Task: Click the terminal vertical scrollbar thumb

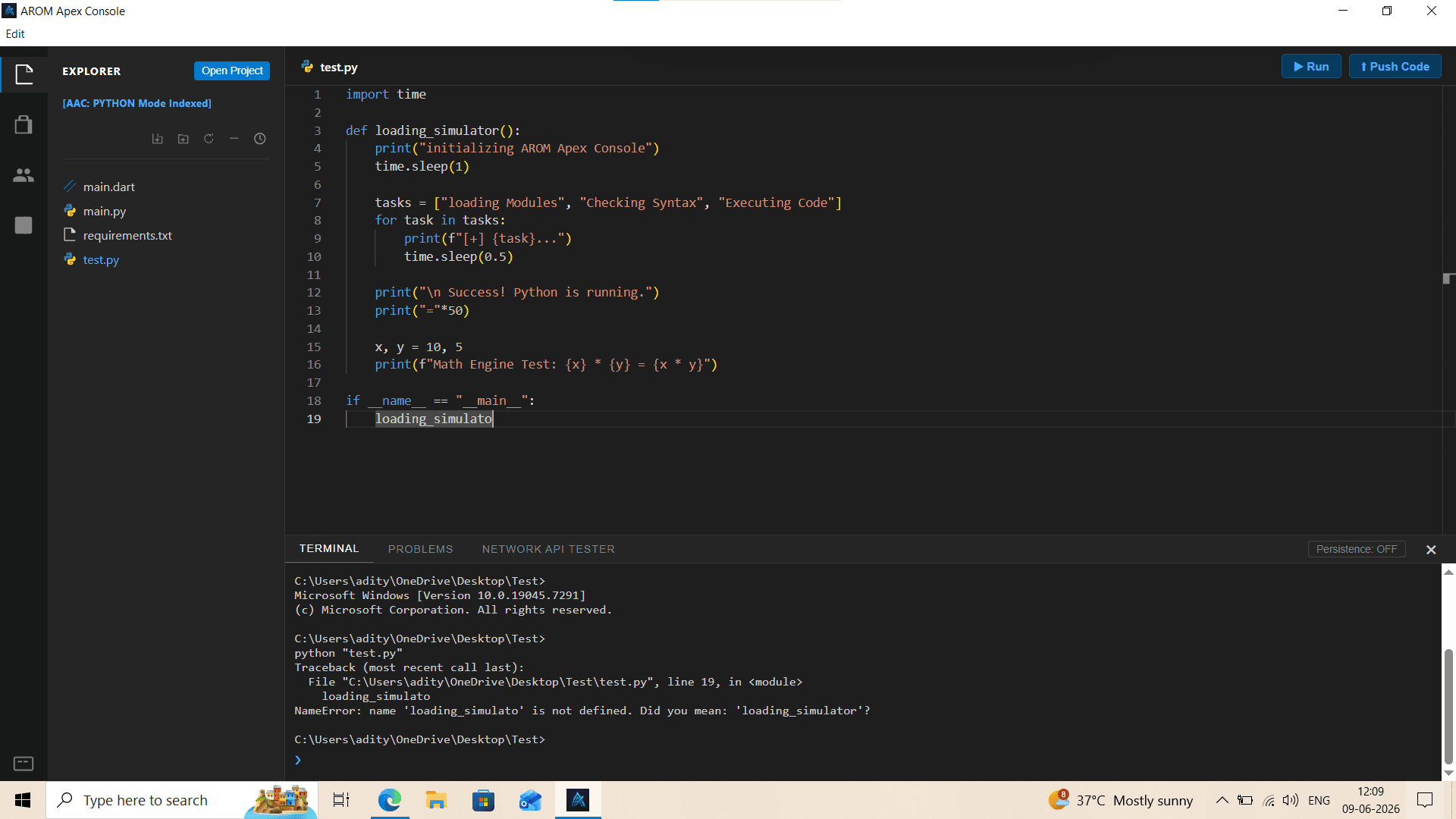Action: (1448, 707)
